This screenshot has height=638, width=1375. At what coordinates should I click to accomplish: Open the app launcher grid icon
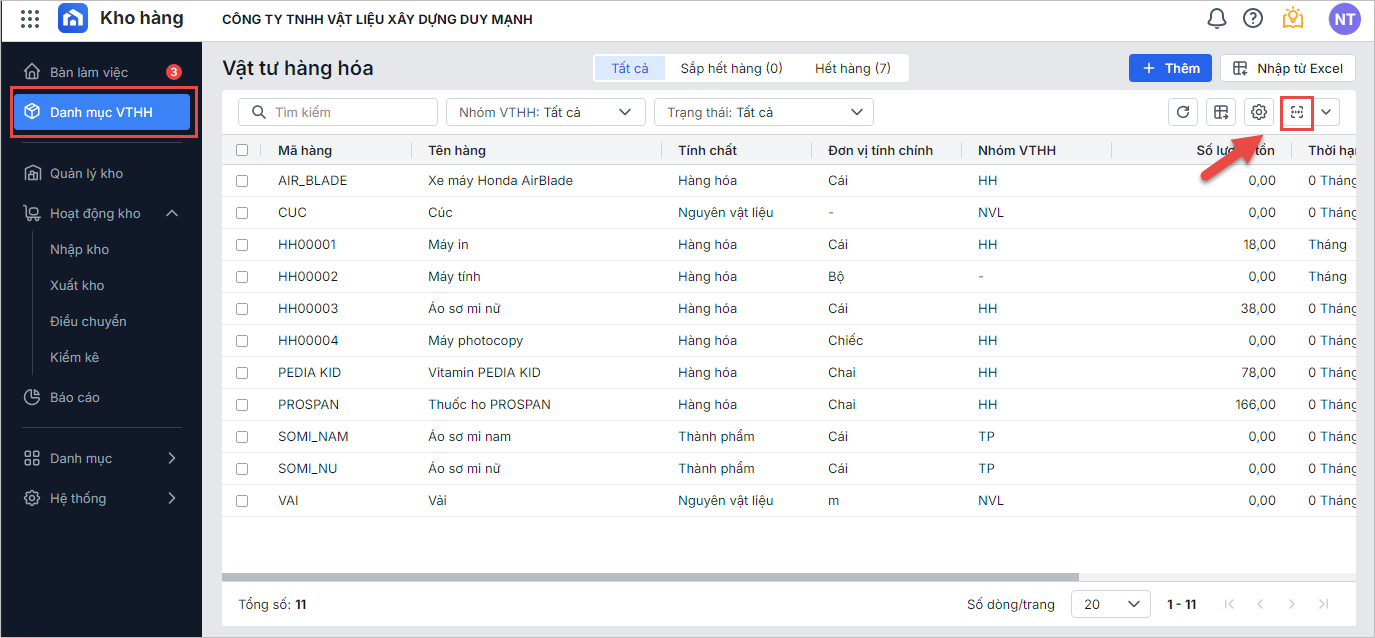coord(30,19)
